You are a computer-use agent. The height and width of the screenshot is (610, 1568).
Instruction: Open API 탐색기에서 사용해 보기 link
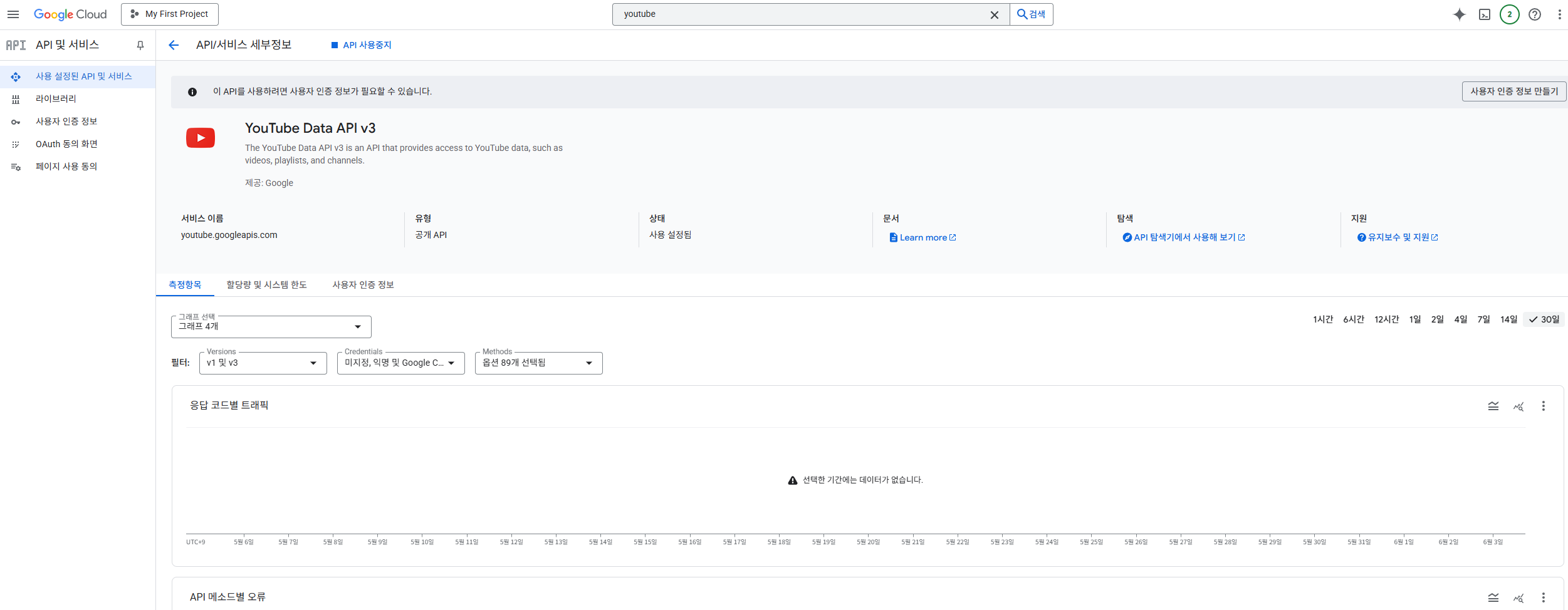coord(1183,237)
